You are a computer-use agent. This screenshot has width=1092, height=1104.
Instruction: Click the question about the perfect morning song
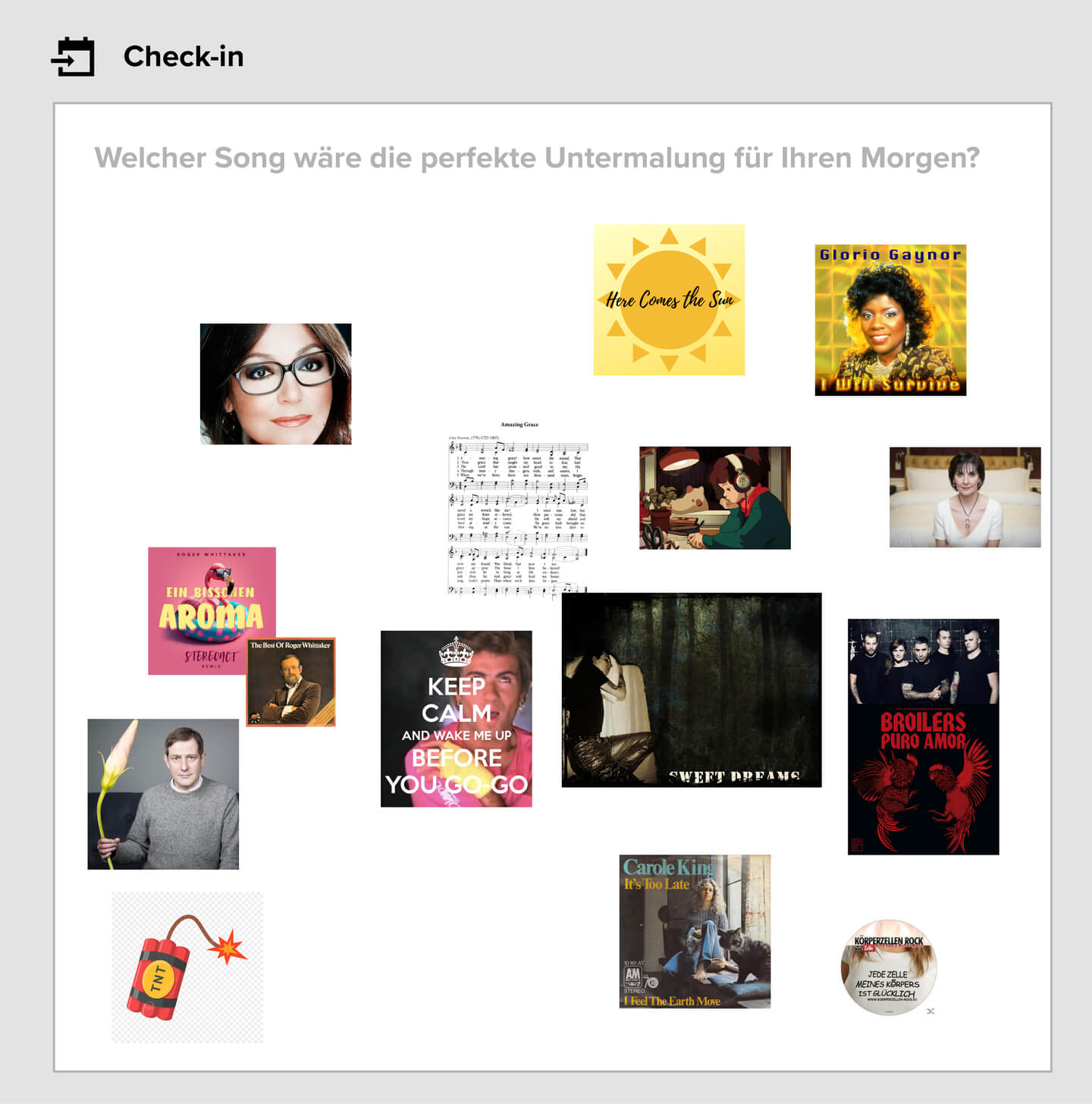537,158
